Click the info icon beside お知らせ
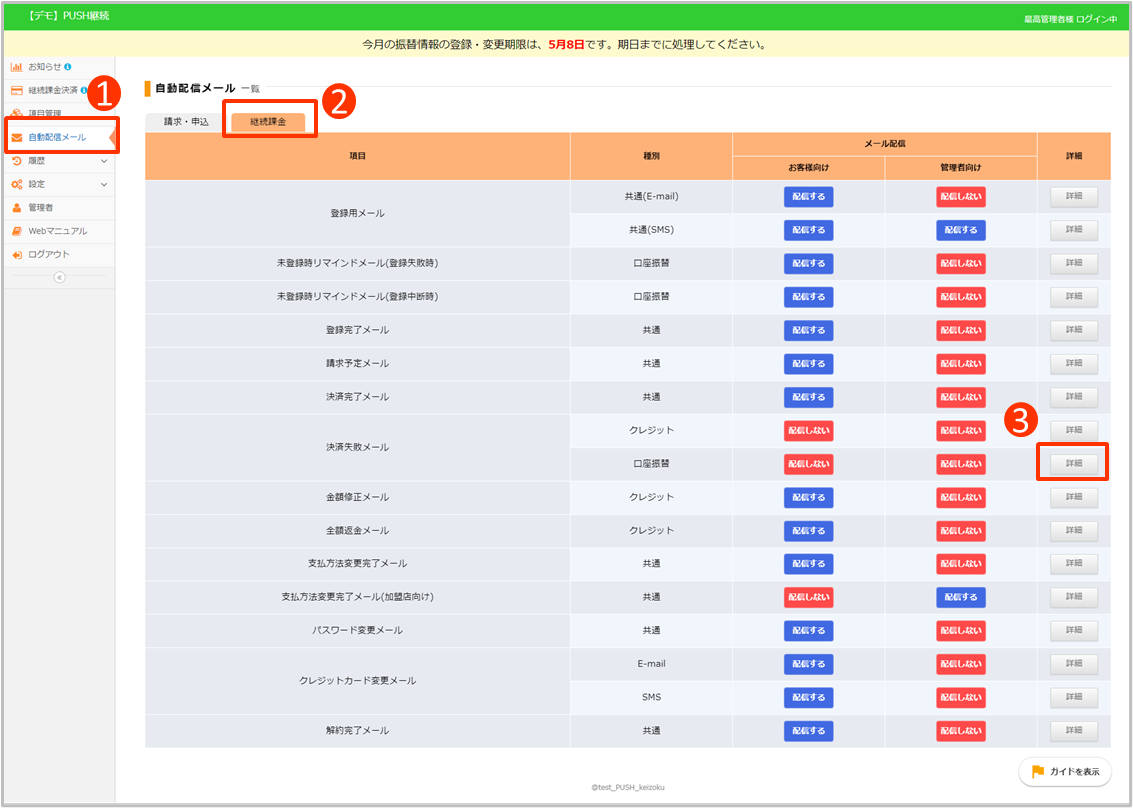Image resolution: width=1133 pixels, height=808 pixels. (x=68, y=67)
